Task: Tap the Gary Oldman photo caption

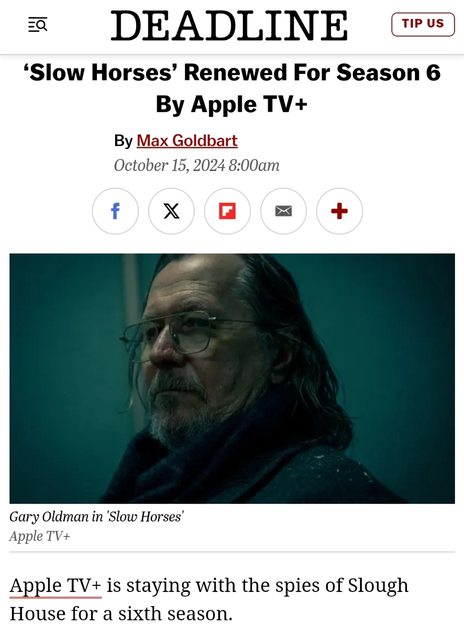Action: (97, 517)
